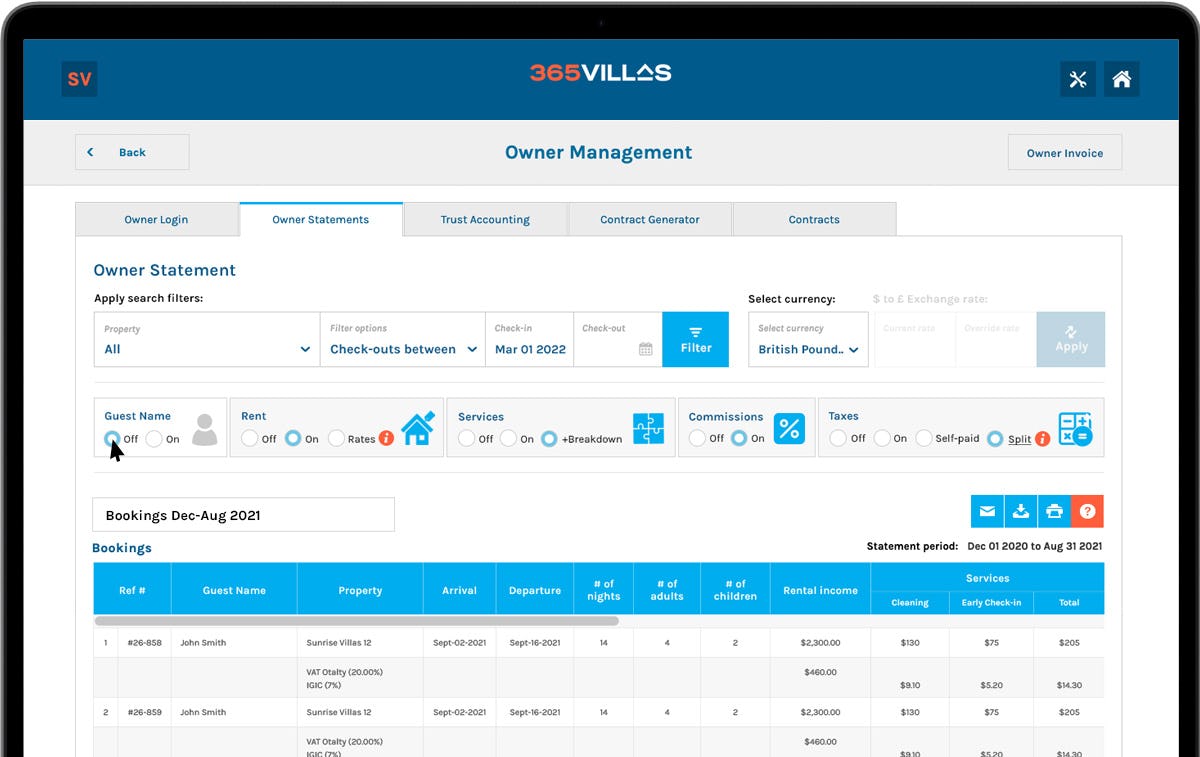
Task: Click the Property column header
Action: coord(360,590)
